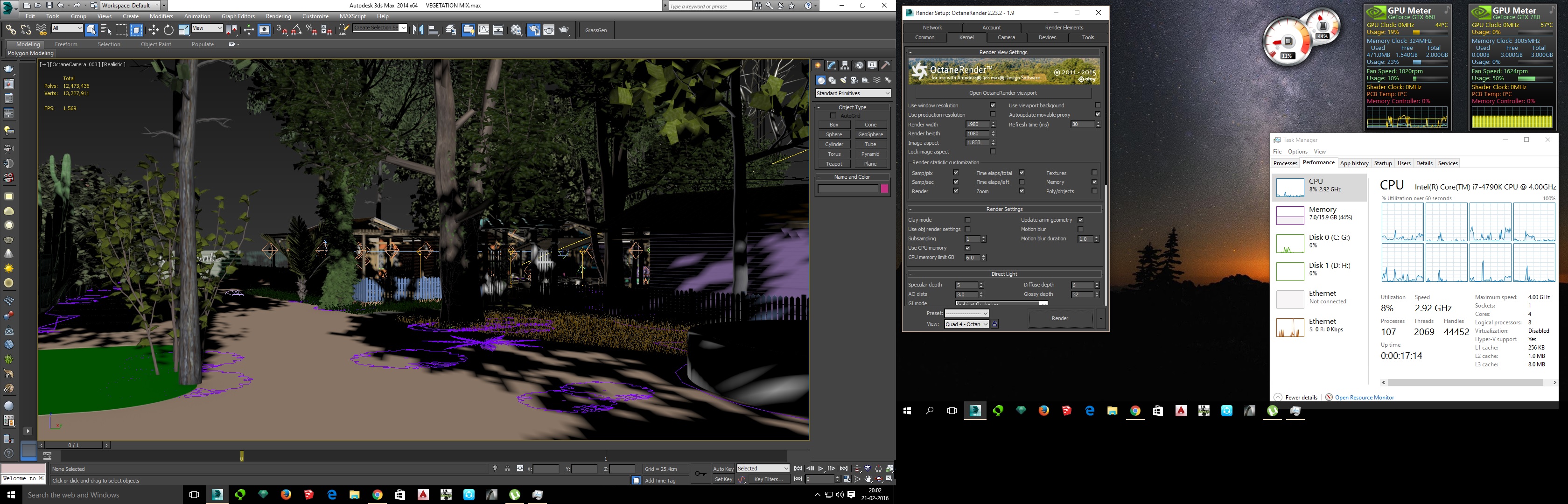Enable the Lock image aspect checkbox
The width and height of the screenshot is (1568, 504).
click(993, 152)
